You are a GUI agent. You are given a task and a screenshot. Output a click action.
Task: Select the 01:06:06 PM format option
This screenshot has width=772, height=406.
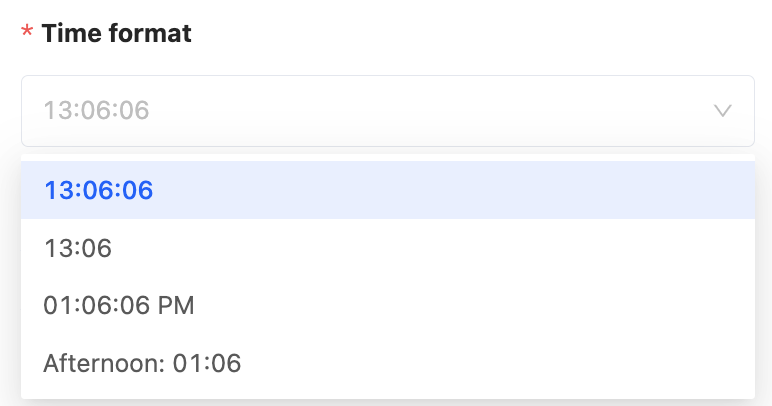119,306
